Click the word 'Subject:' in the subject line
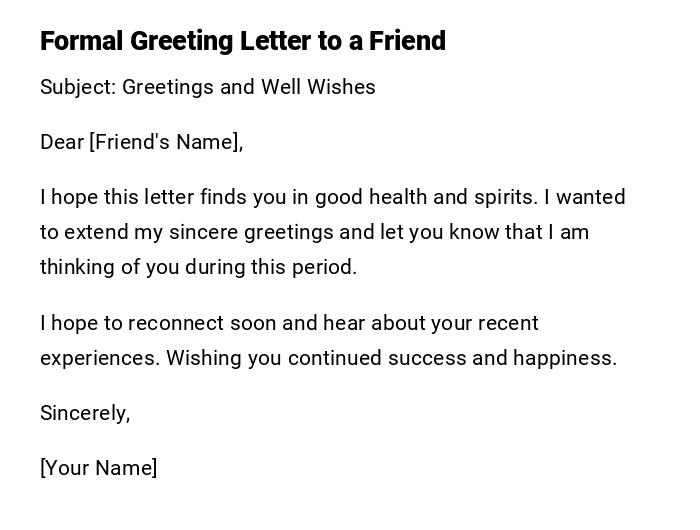Screen dimensions: 700x530 click(78, 87)
